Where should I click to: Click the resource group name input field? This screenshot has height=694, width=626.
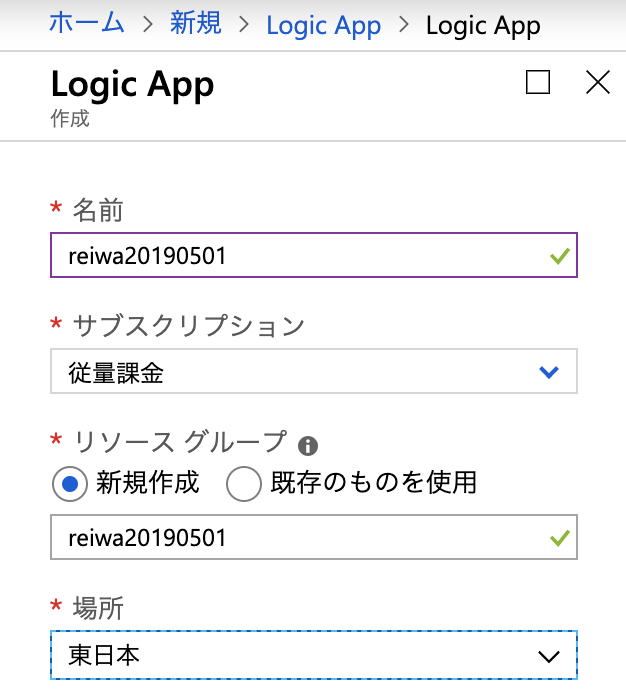tap(314, 537)
